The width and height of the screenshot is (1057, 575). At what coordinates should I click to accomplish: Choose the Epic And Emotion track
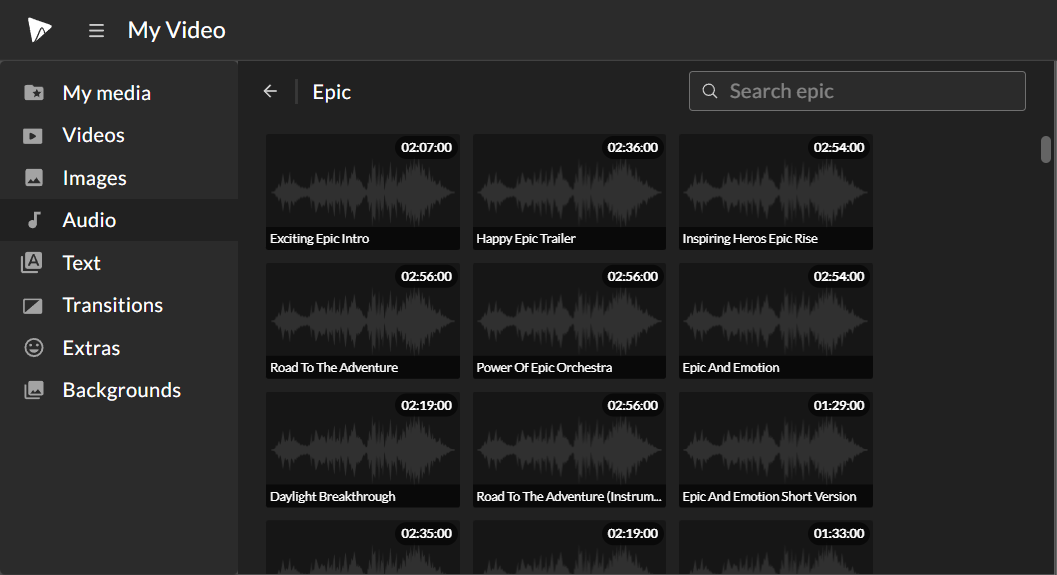pos(775,321)
